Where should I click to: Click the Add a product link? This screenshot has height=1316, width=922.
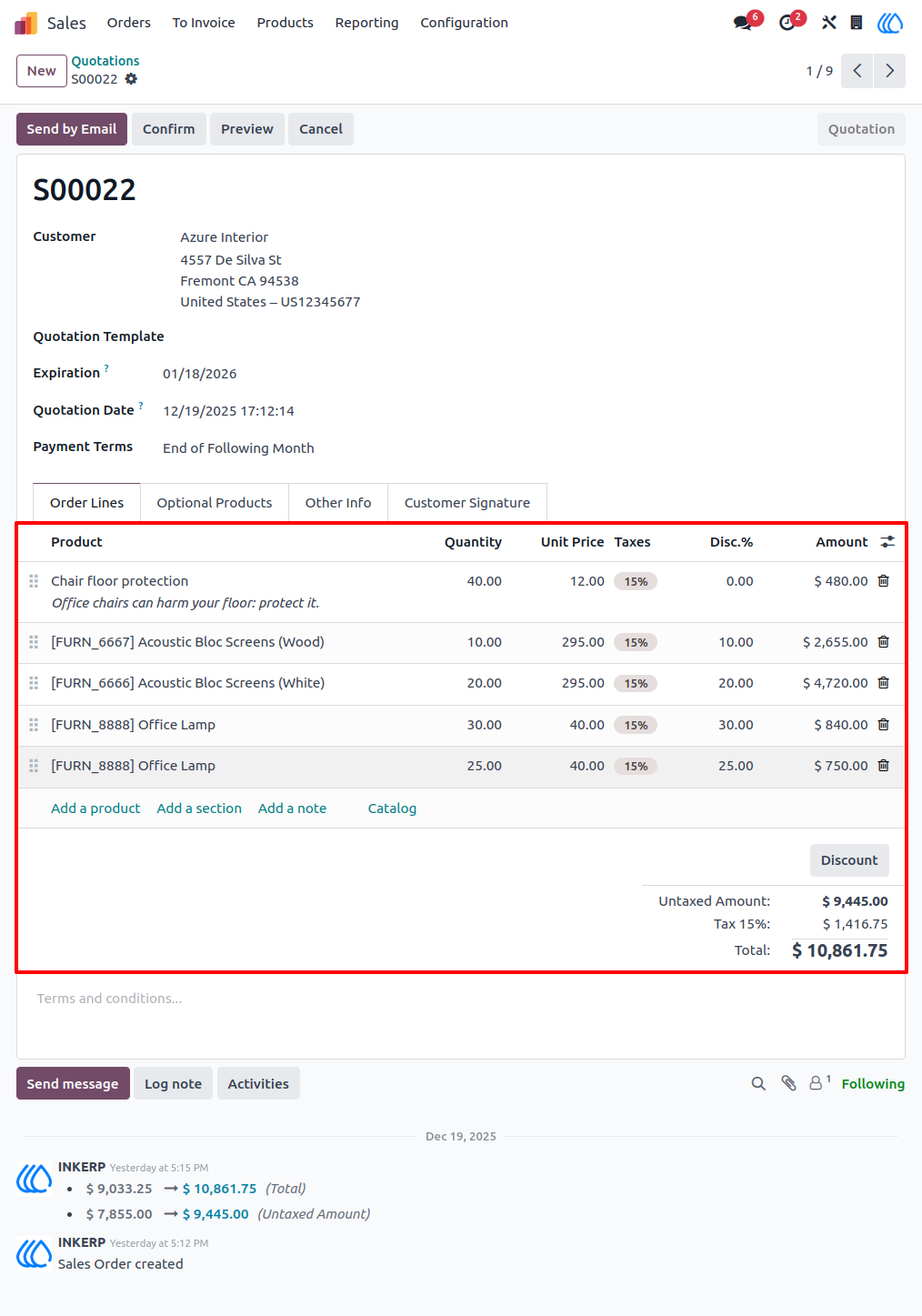pyautogui.click(x=95, y=809)
